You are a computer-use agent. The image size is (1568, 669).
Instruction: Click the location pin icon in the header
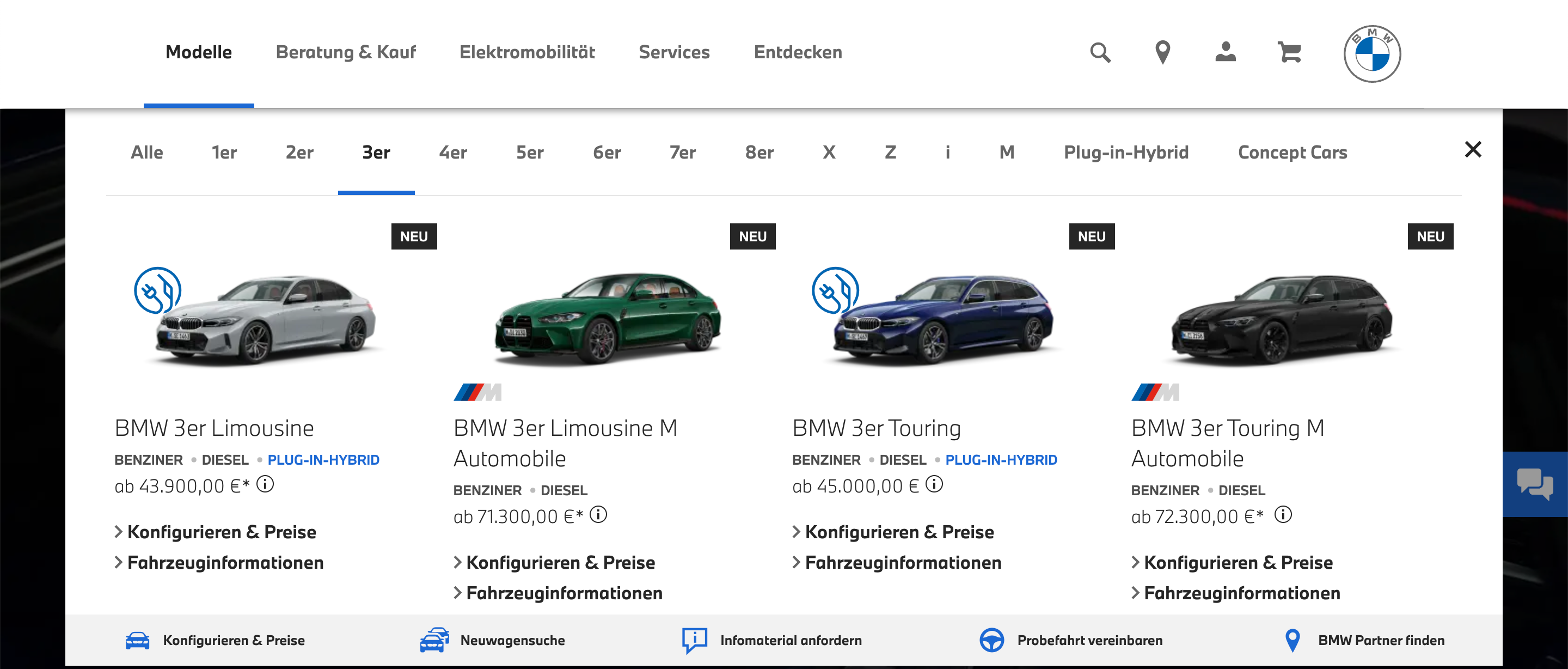(1162, 52)
